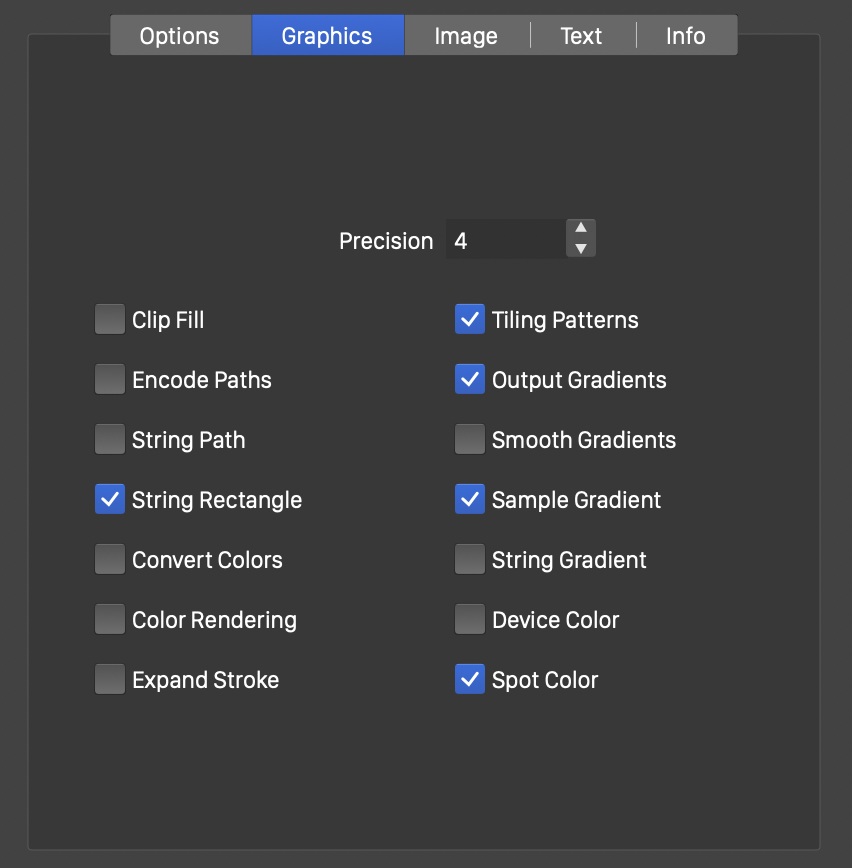Open the Info tab
Viewport: 852px width, 868px height.
click(686, 36)
